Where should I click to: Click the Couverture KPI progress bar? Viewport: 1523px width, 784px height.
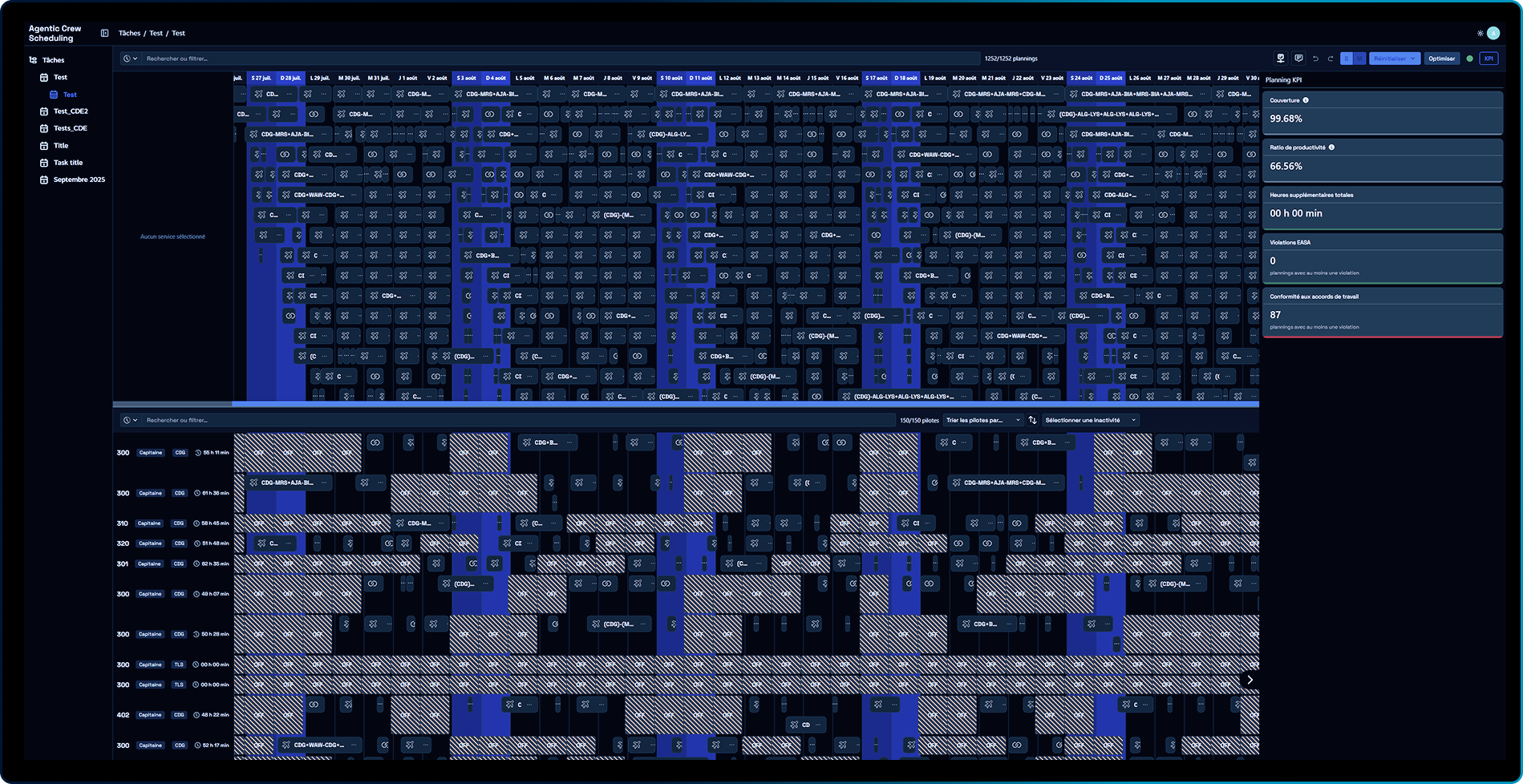[1383, 132]
